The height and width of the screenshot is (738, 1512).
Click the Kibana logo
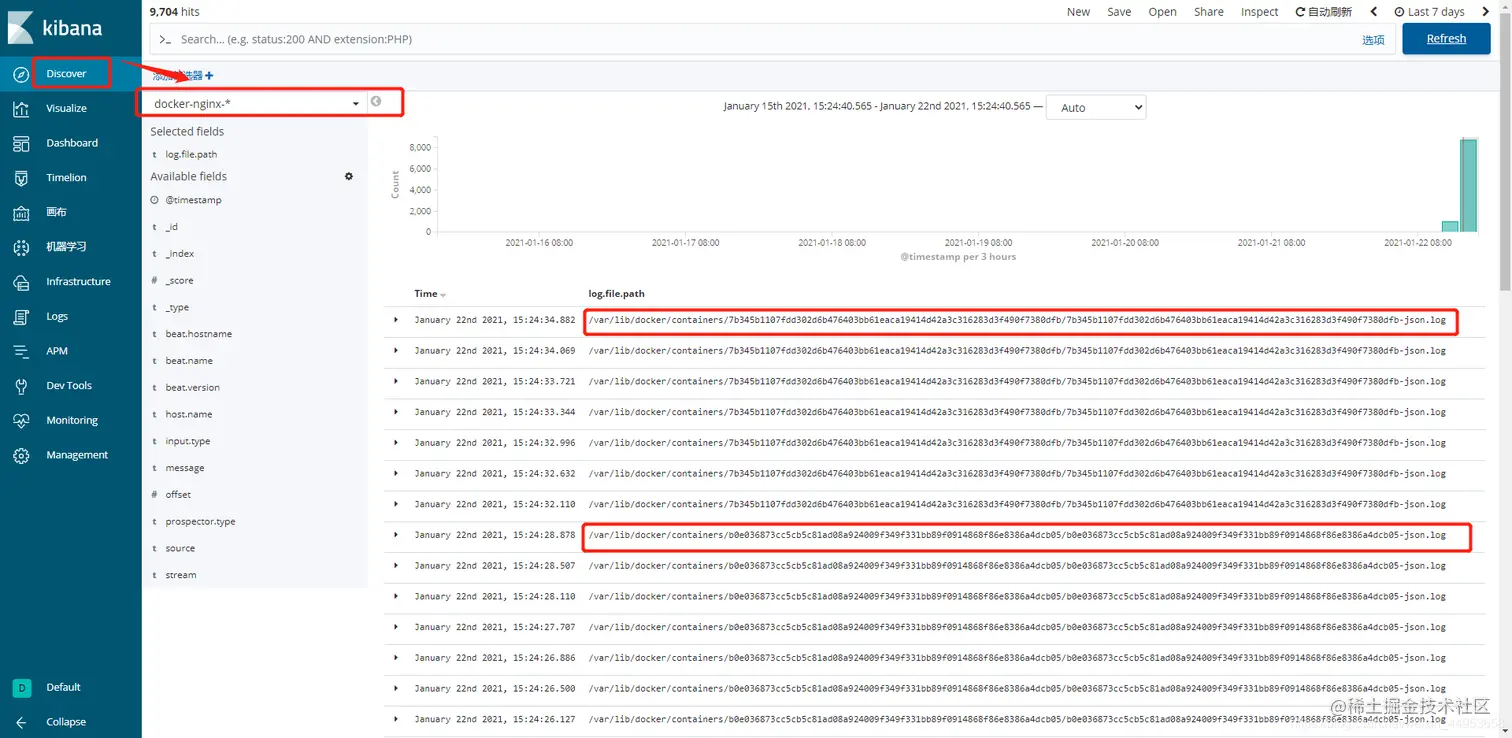pyautogui.click(x=55, y=27)
